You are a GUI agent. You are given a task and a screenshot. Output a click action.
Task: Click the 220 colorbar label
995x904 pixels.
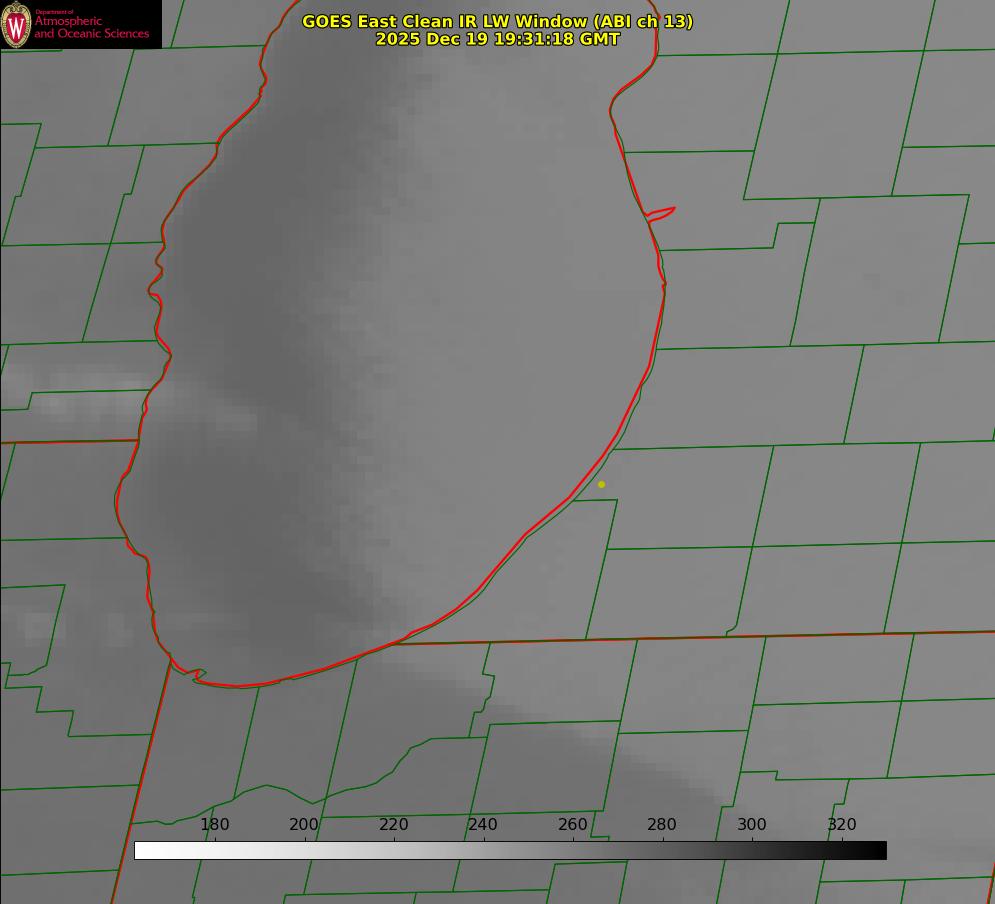pyautogui.click(x=393, y=825)
